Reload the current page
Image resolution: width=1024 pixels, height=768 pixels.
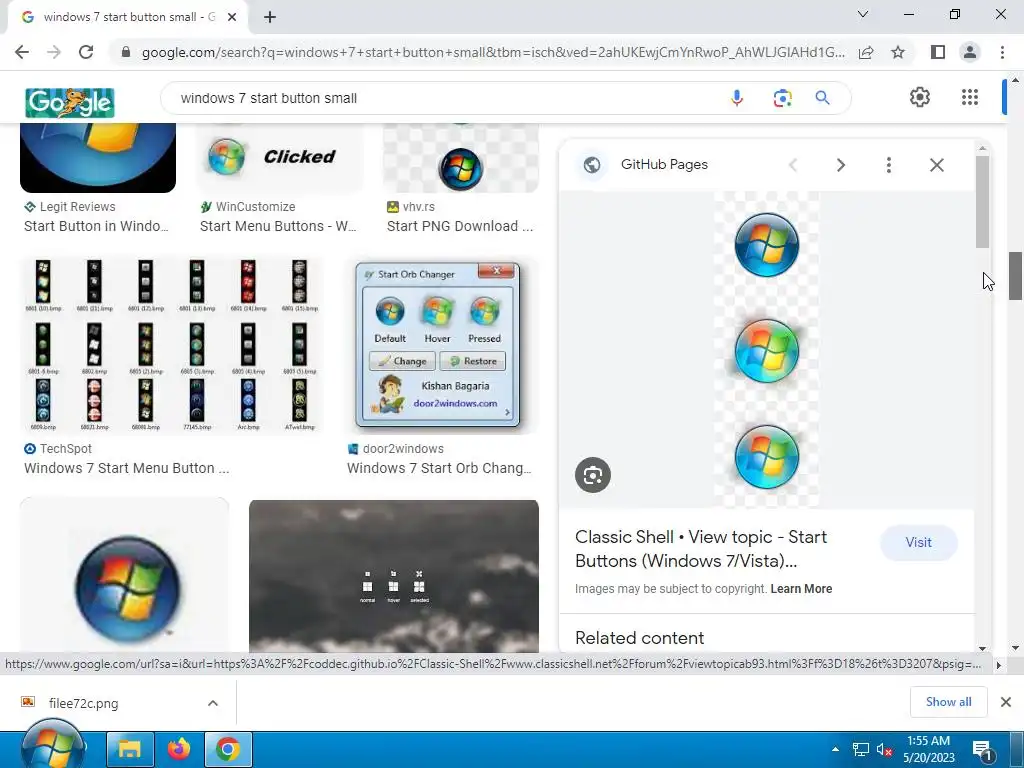pos(86,52)
